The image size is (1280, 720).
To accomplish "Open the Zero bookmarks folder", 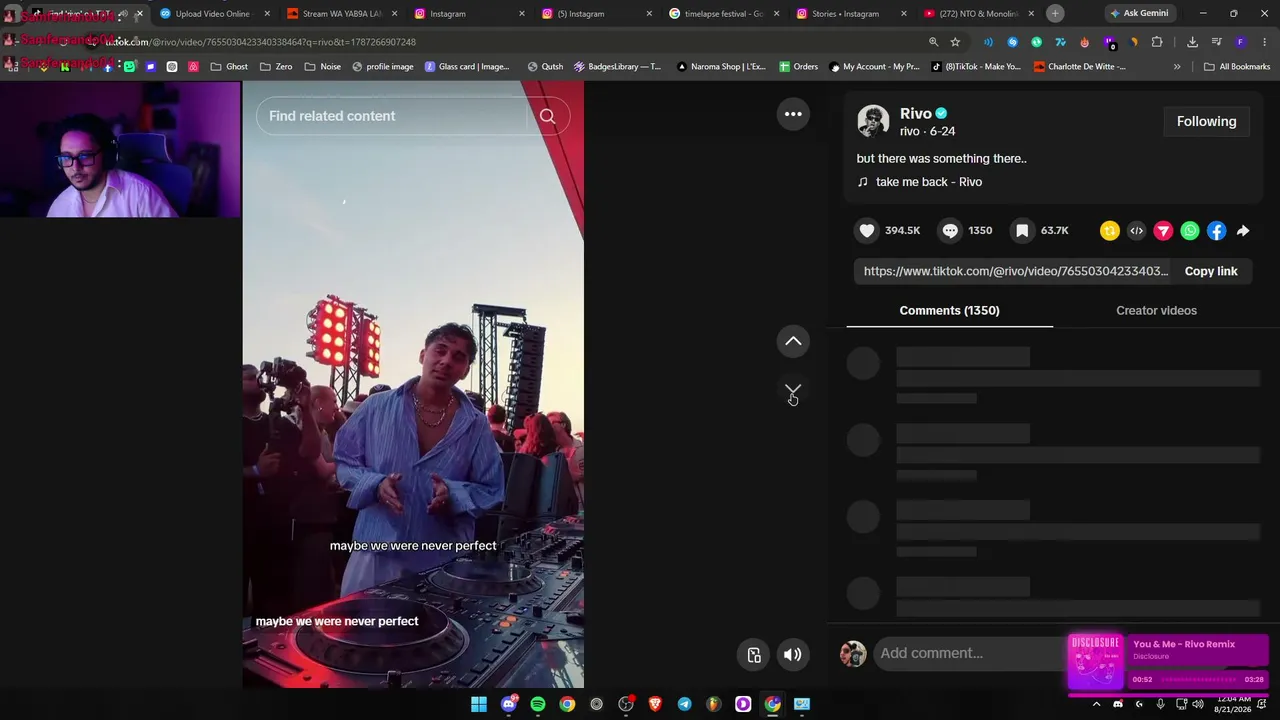I will (x=276, y=67).
